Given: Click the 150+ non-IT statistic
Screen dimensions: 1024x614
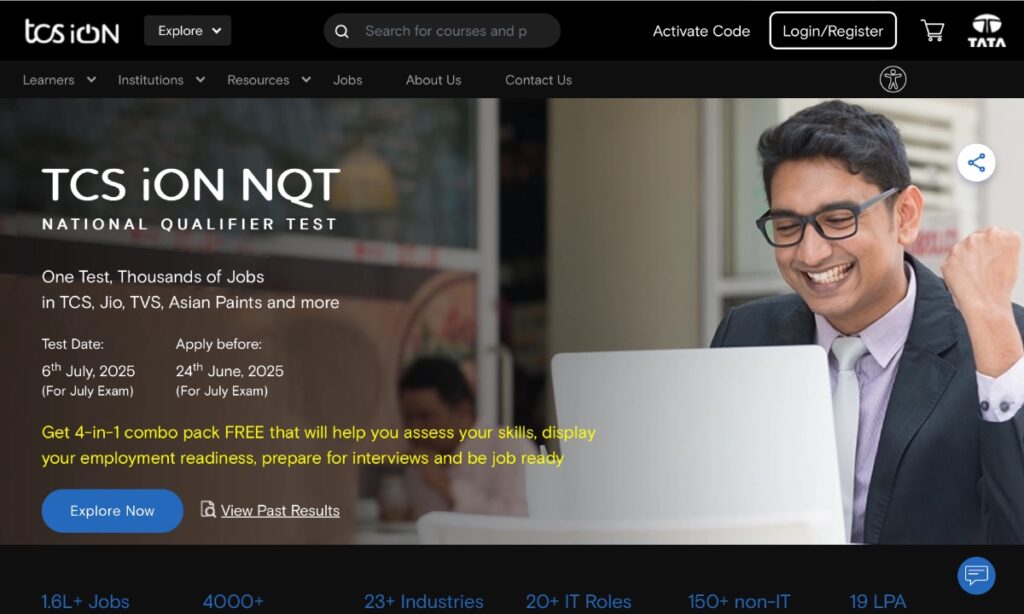Looking at the screenshot, I should click(x=739, y=602).
